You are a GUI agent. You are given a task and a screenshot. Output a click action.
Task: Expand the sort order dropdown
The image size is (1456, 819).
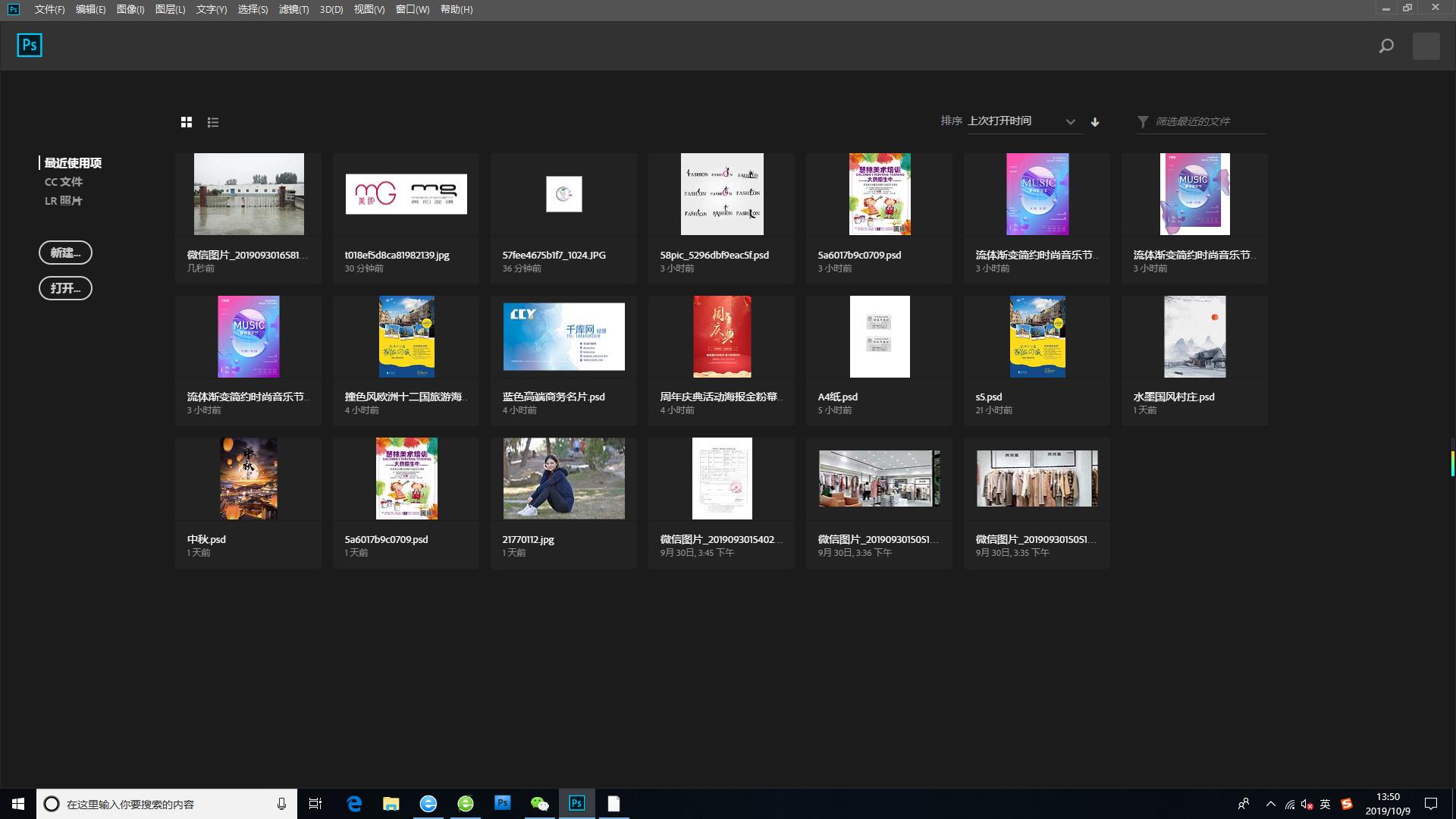point(1070,122)
